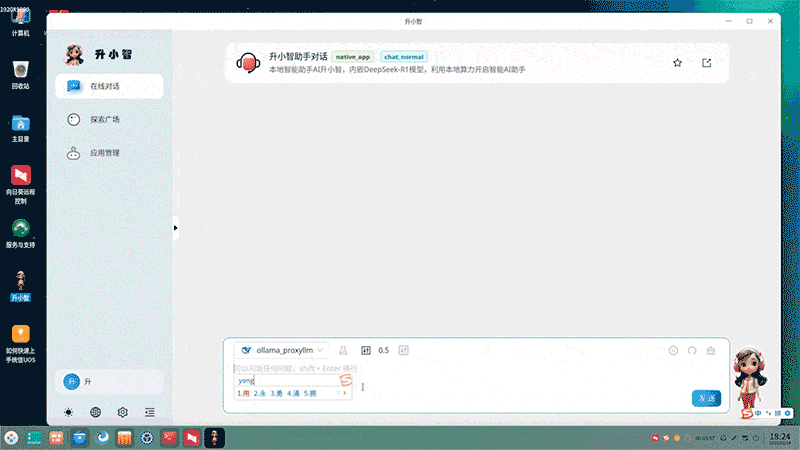800x450 pixels.
Task: Select the first IME candidate 用
Action: click(x=244, y=393)
